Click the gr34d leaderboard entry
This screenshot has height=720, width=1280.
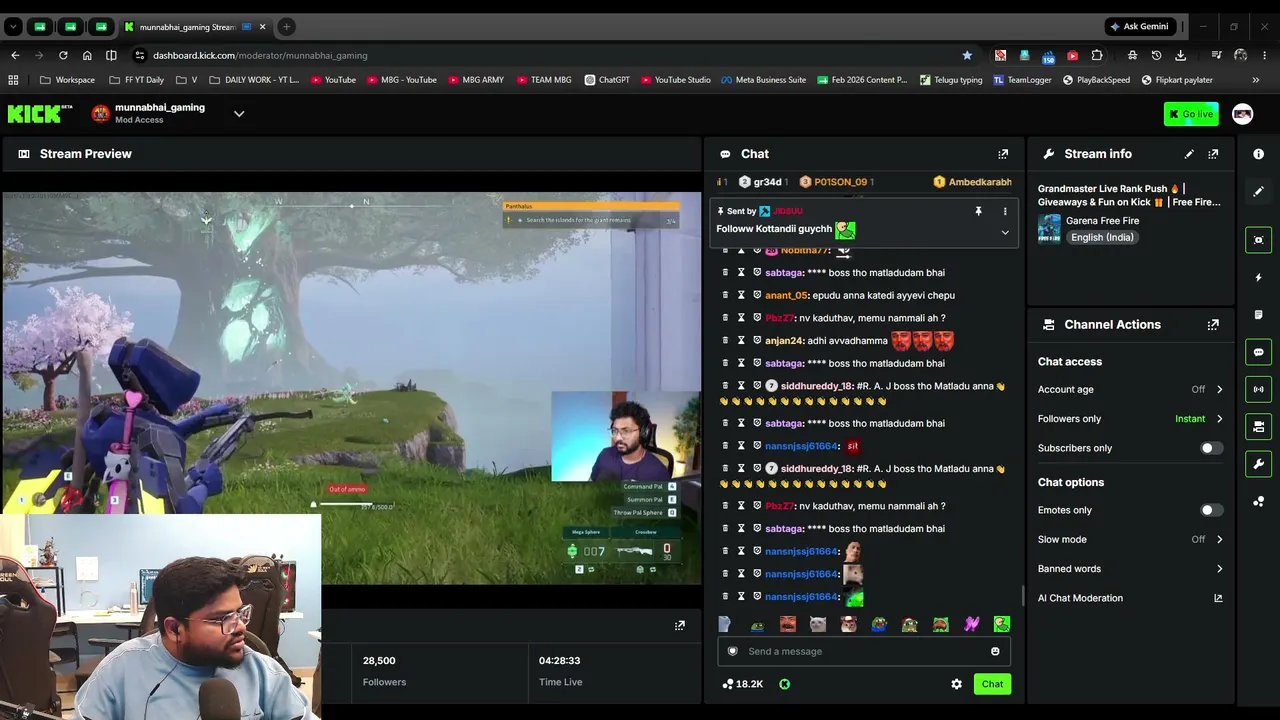pos(764,182)
